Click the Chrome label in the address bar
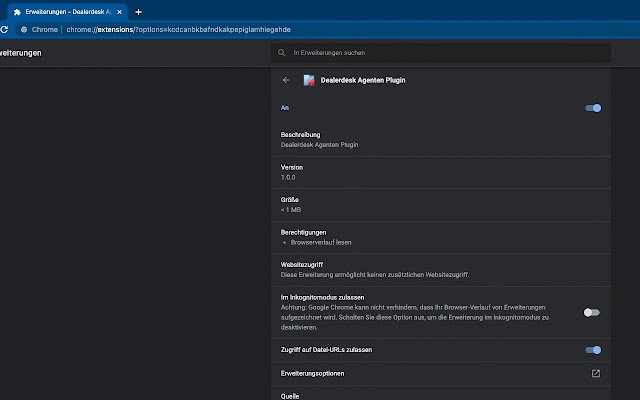Viewport: 640px width, 400px height. click(44, 29)
